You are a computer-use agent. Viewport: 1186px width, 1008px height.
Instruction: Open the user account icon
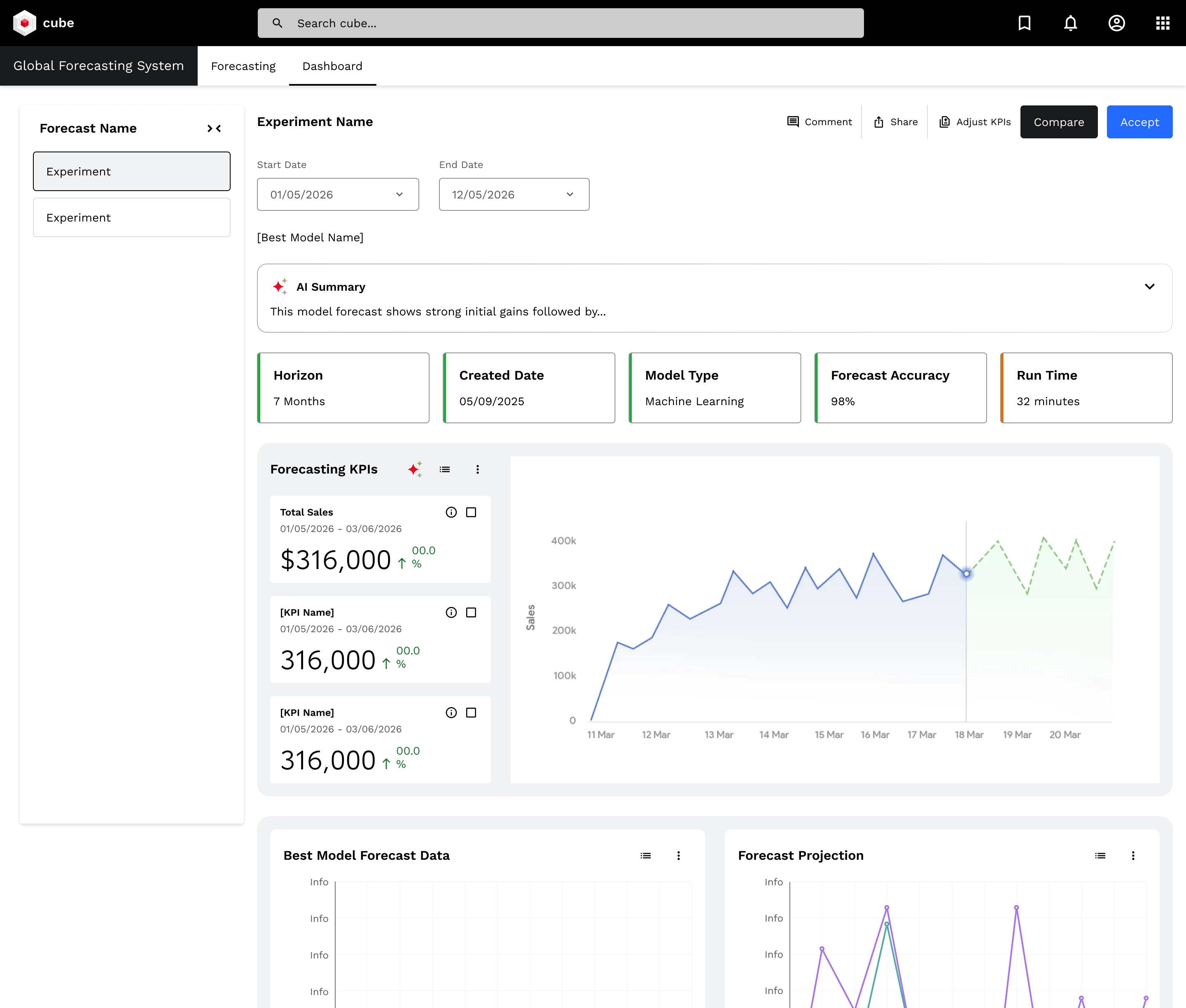click(1116, 23)
